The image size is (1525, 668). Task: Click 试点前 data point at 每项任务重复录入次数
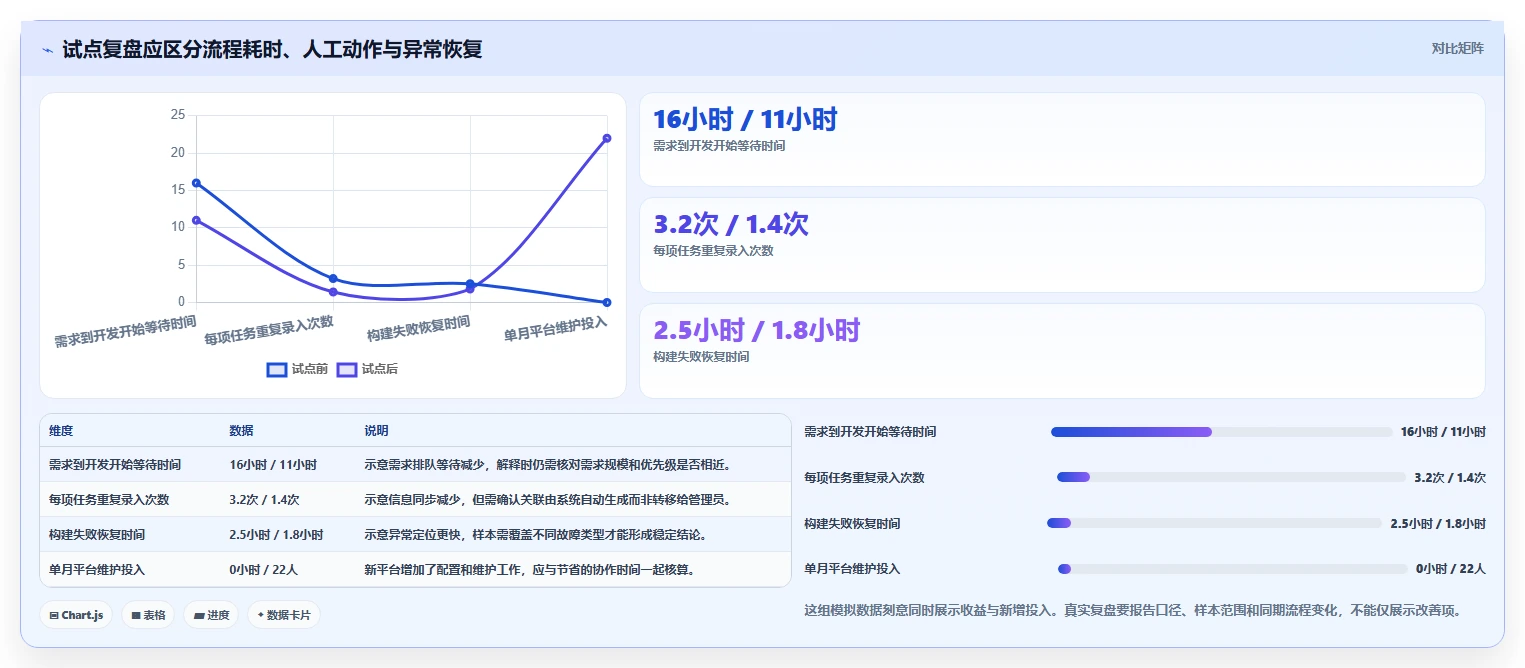[x=333, y=279]
